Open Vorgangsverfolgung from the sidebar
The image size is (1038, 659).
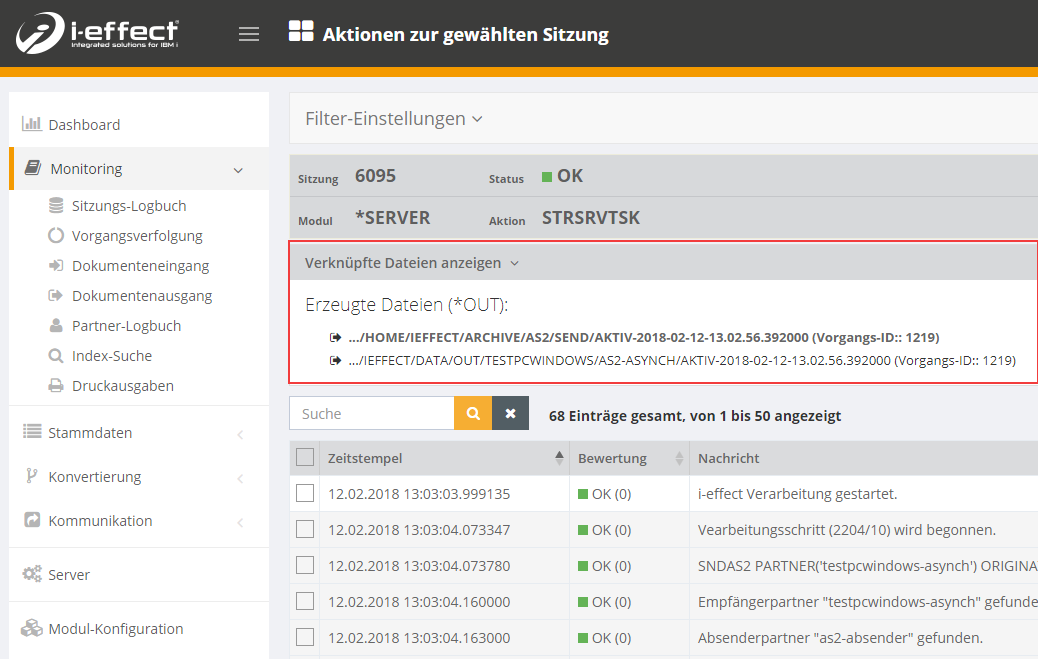pyautogui.click(x=136, y=236)
